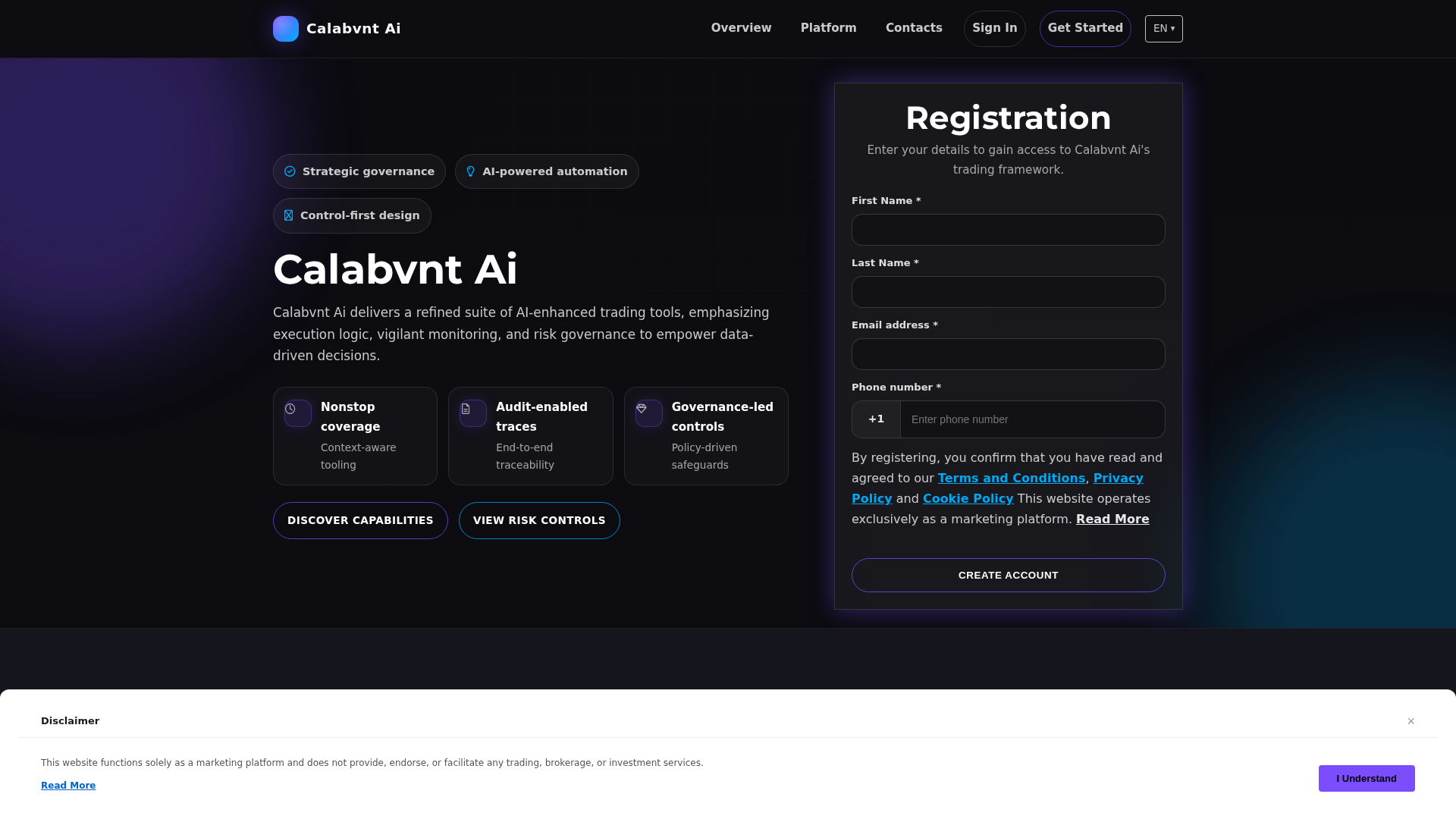Go to the Overview nav item
The image size is (1456, 819).
tap(741, 28)
